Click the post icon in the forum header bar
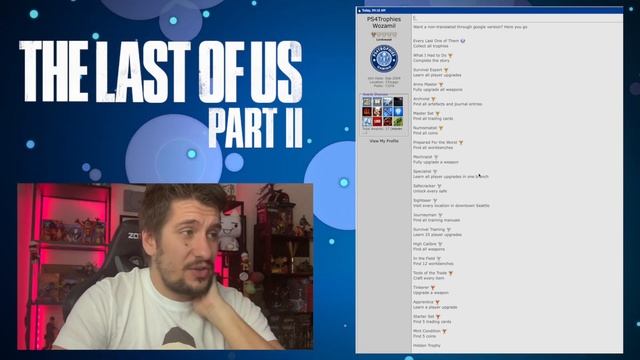Viewport: 640px width, 360px height. click(359, 11)
